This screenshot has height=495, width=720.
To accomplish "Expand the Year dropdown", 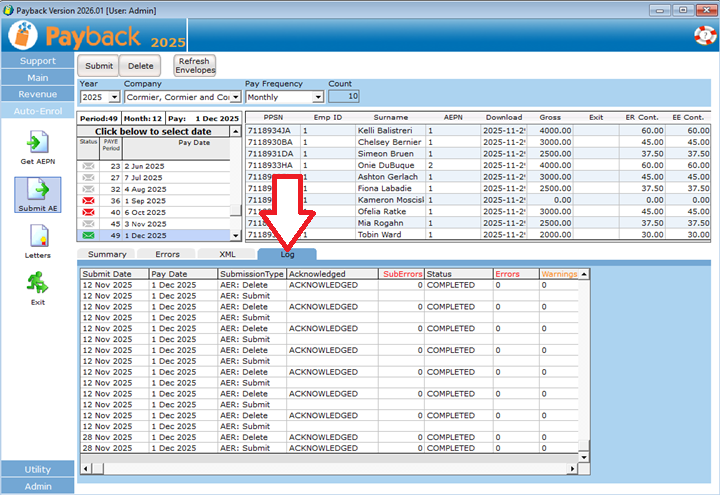I will [114, 97].
